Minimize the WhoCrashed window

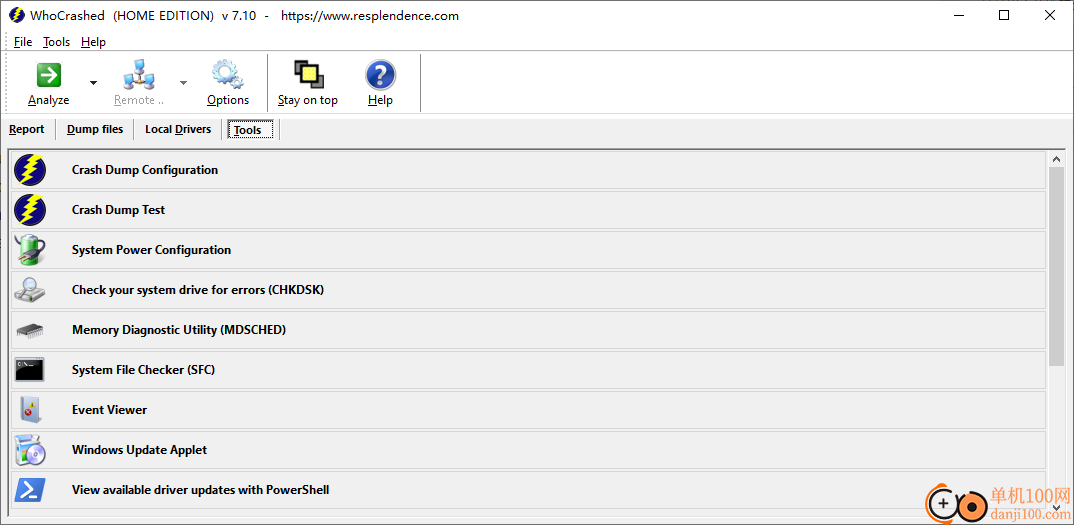[956, 15]
